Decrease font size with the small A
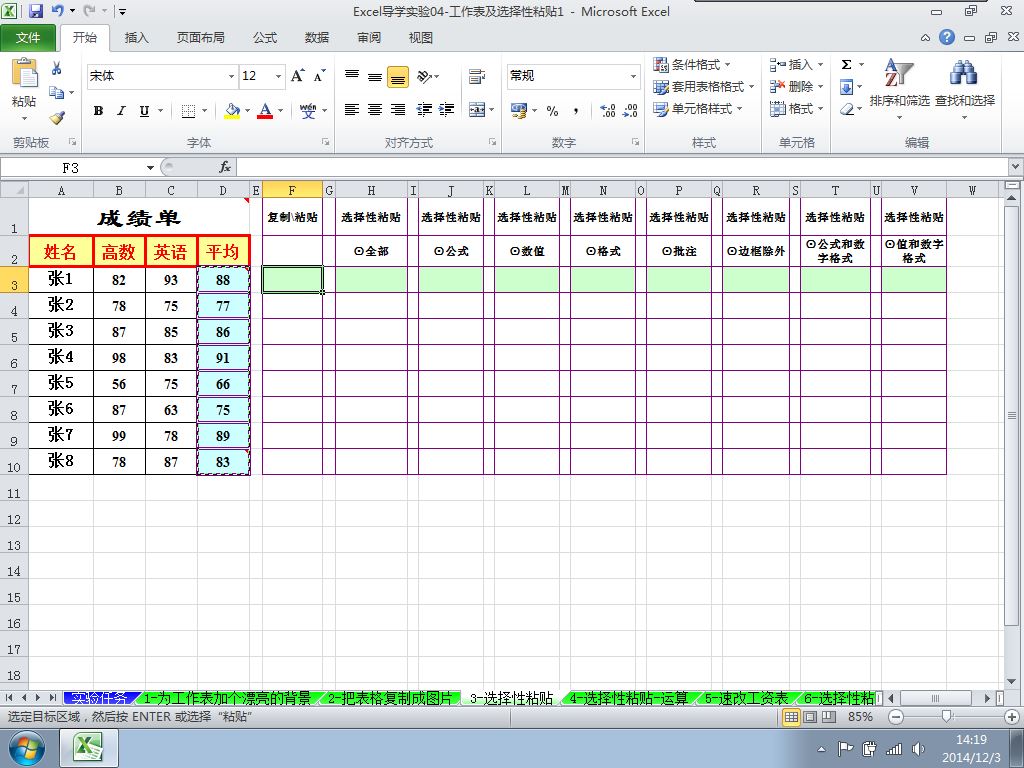Viewport: 1024px width, 768px height. pyautogui.click(x=319, y=76)
